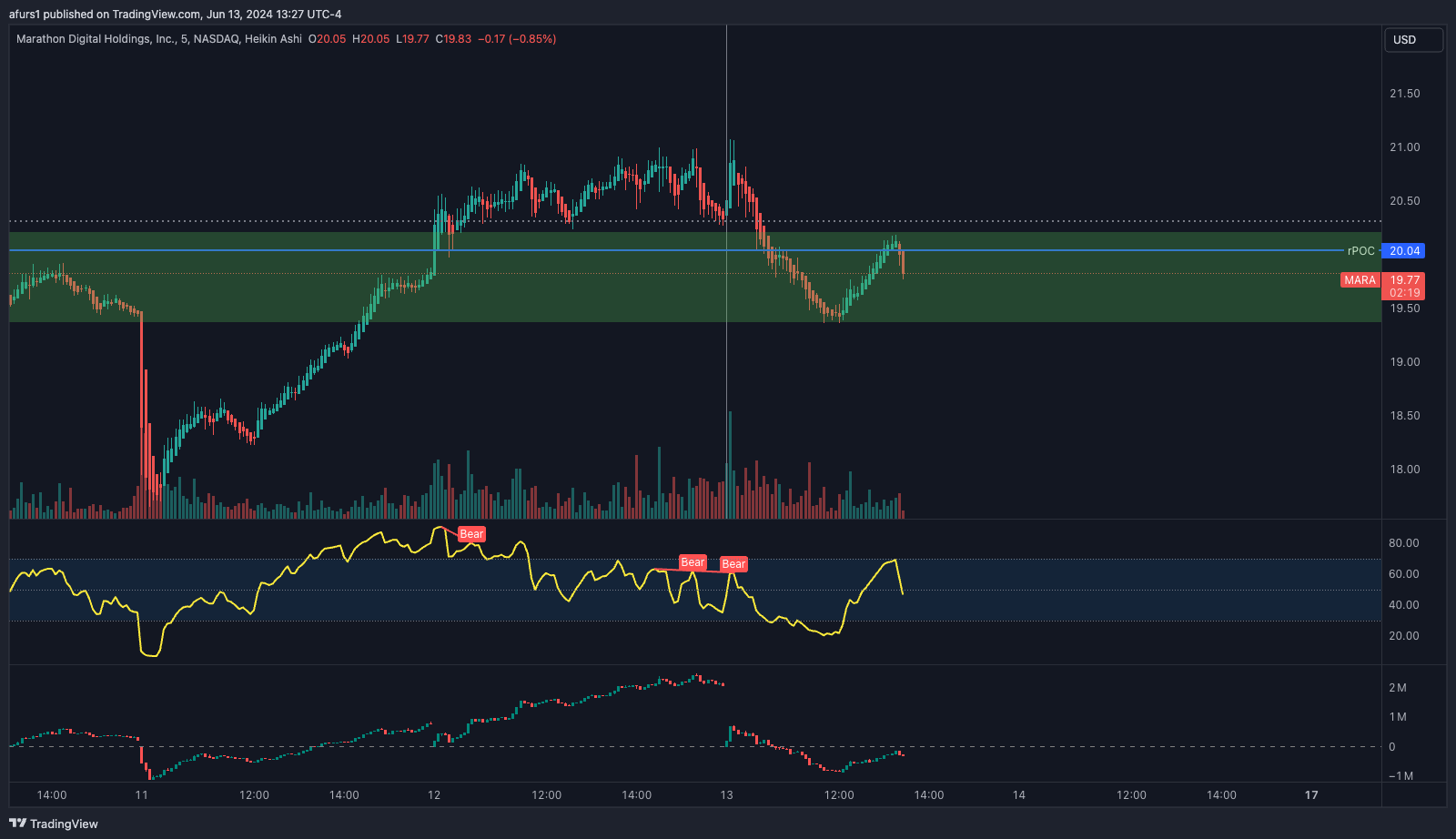Click the 21.00 price axis label
The height and width of the screenshot is (839, 1456).
pyautogui.click(x=1404, y=147)
